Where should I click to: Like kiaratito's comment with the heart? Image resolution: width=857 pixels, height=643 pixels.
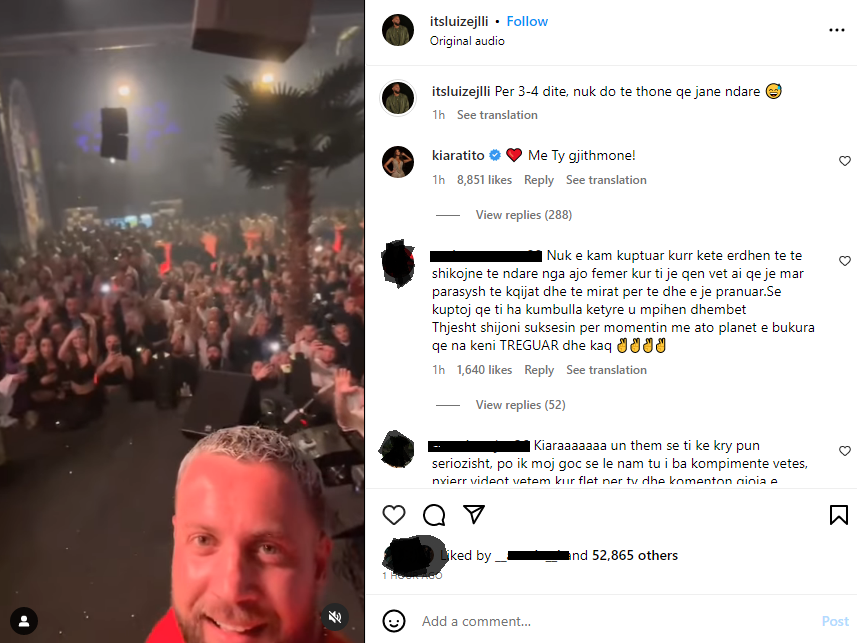click(x=844, y=161)
